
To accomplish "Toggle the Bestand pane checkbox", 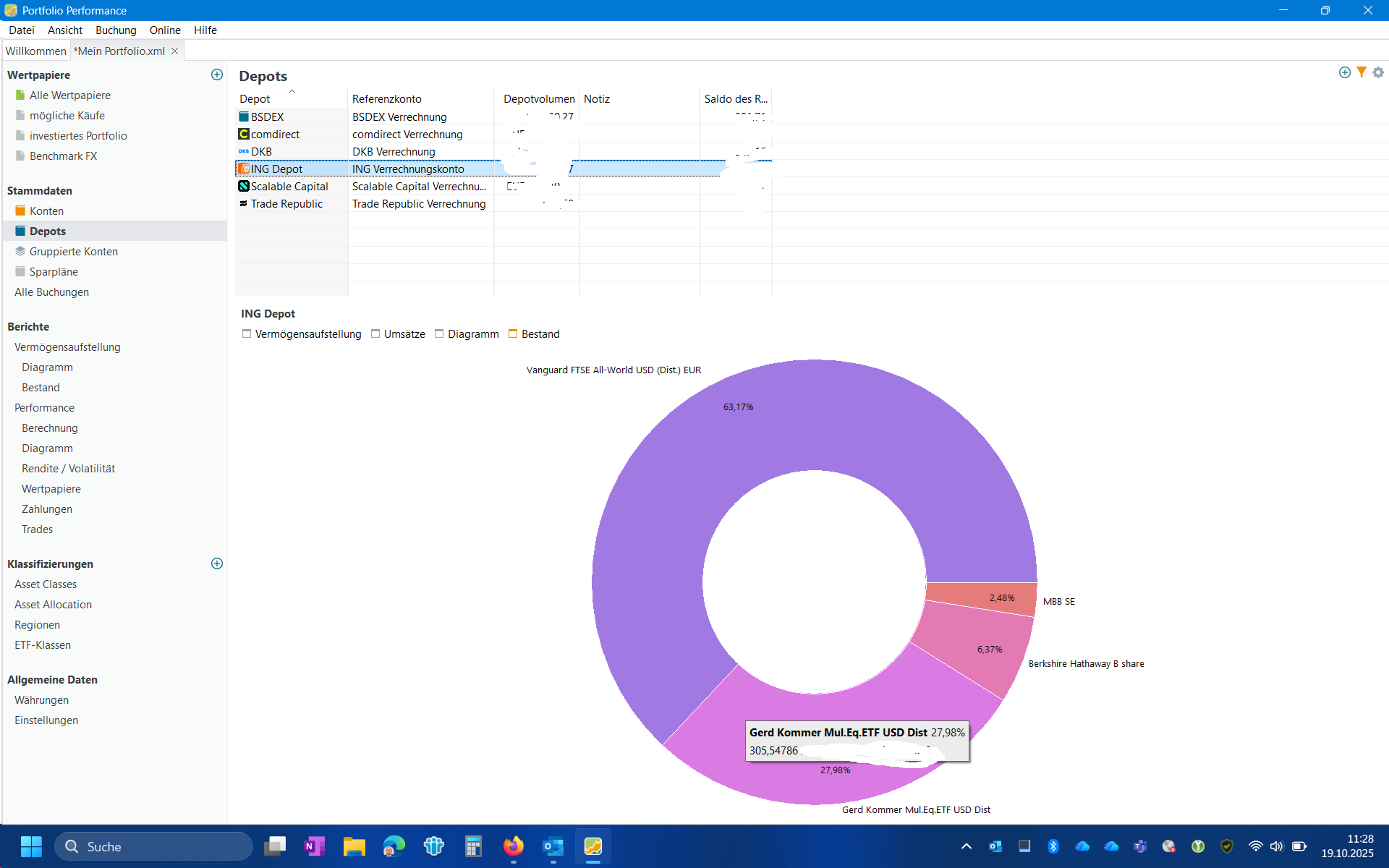I will click(x=513, y=333).
